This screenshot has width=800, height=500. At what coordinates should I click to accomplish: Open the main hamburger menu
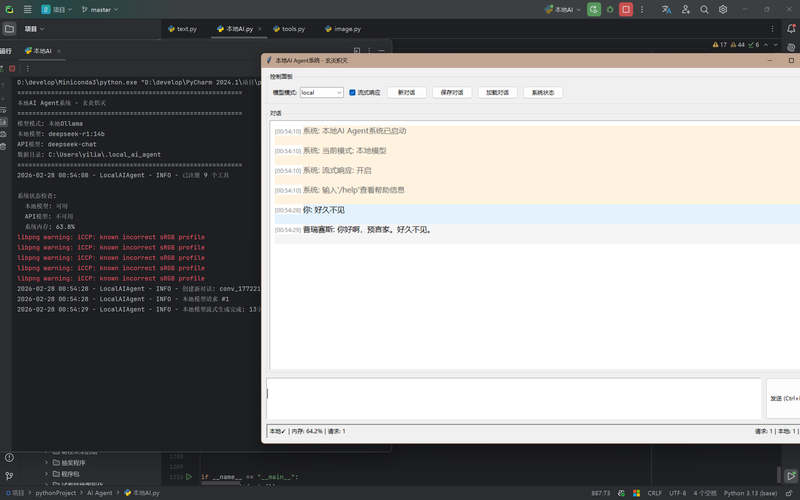28,9
